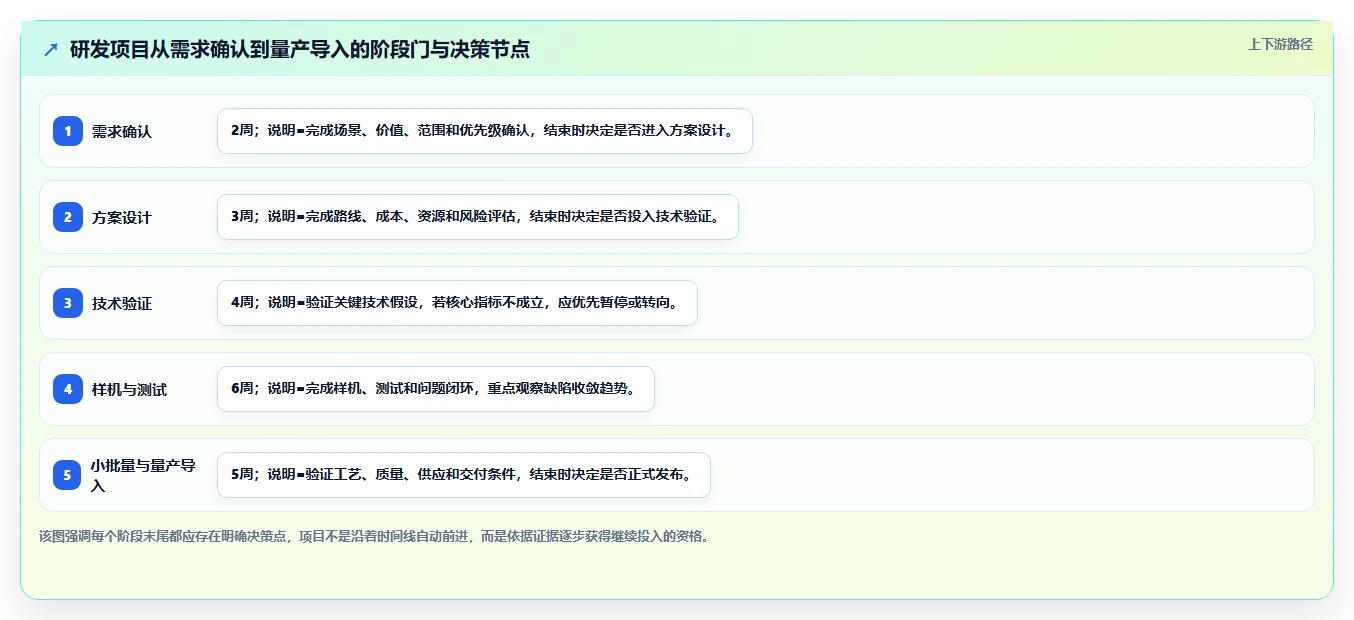Open the 5周 description box for 量产导入
The width and height of the screenshot is (1354, 620).
[464, 475]
